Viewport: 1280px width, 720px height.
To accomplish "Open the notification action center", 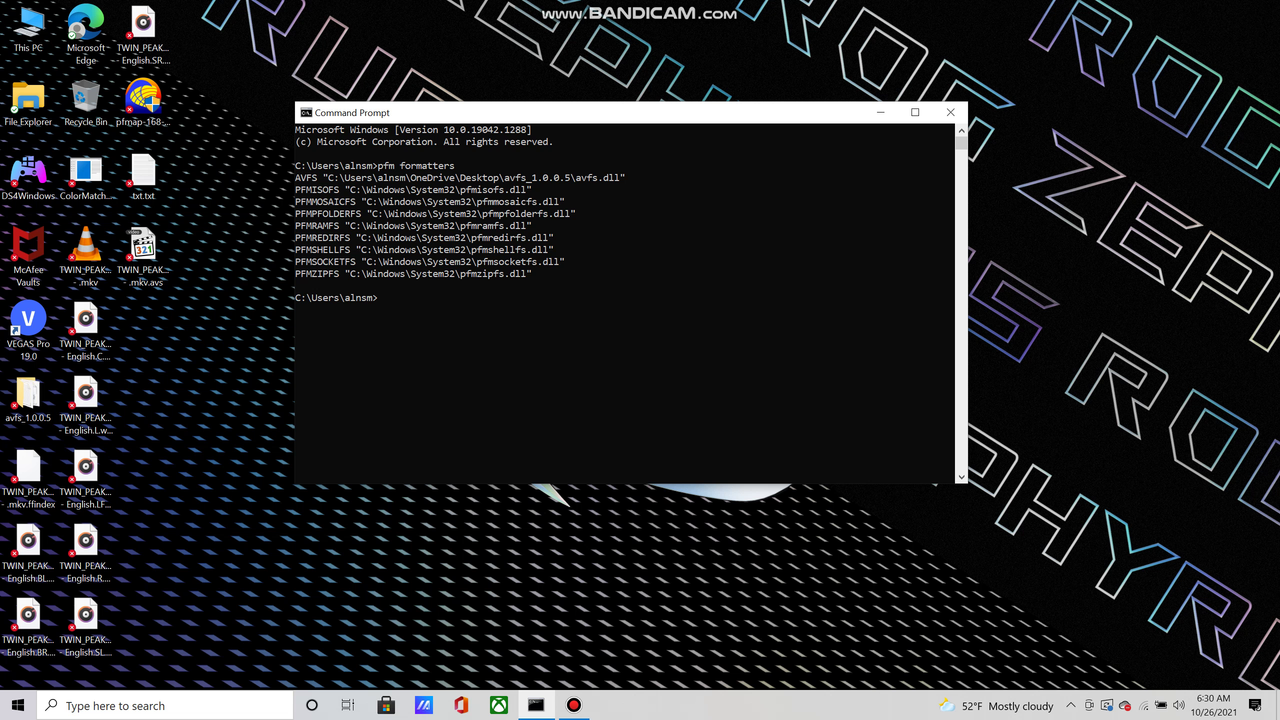I will coord(1256,706).
